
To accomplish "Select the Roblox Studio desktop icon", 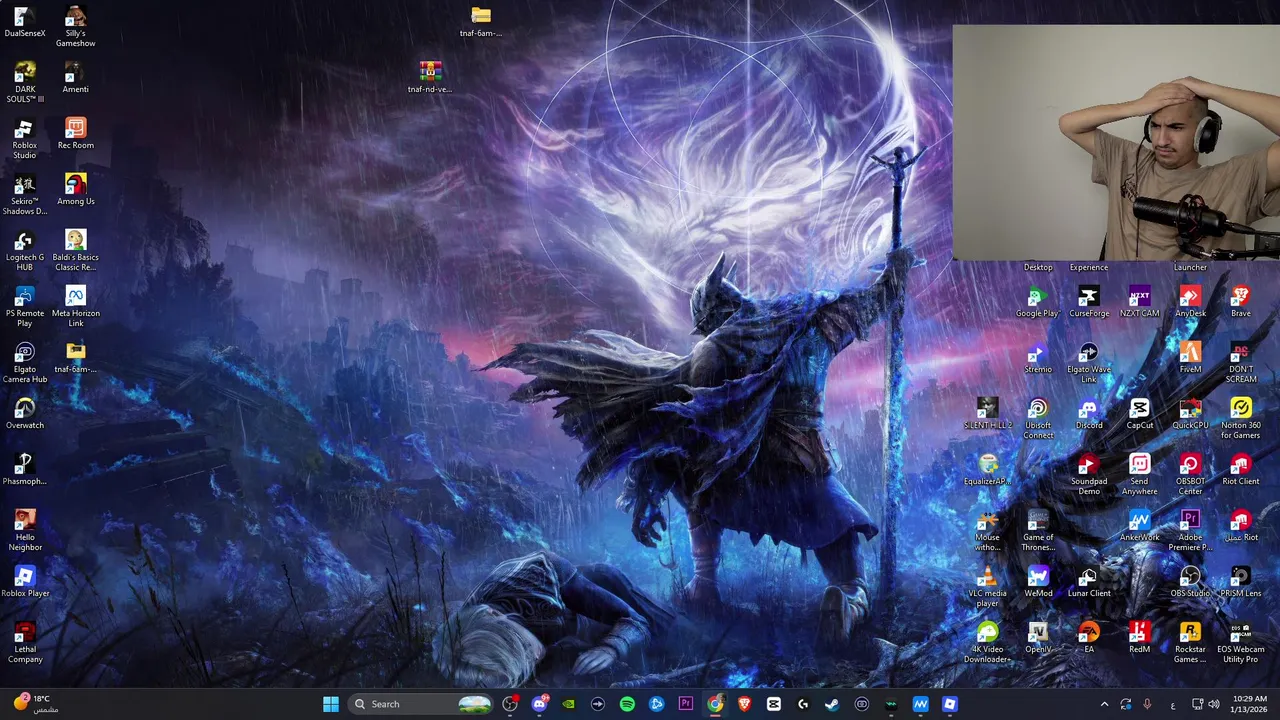I will 25,139.
